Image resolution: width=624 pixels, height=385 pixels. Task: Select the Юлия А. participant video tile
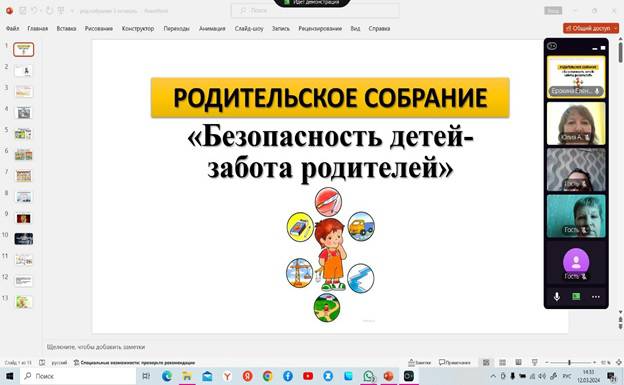coord(576,123)
